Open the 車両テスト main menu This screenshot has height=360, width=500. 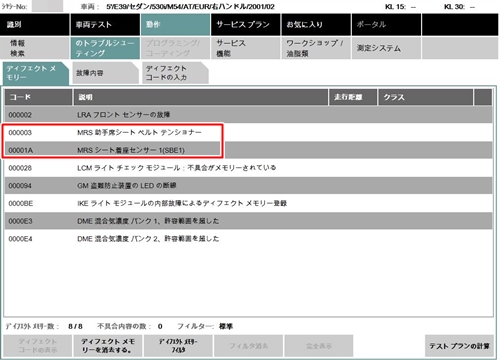pyautogui.click(x=105, y=25)
